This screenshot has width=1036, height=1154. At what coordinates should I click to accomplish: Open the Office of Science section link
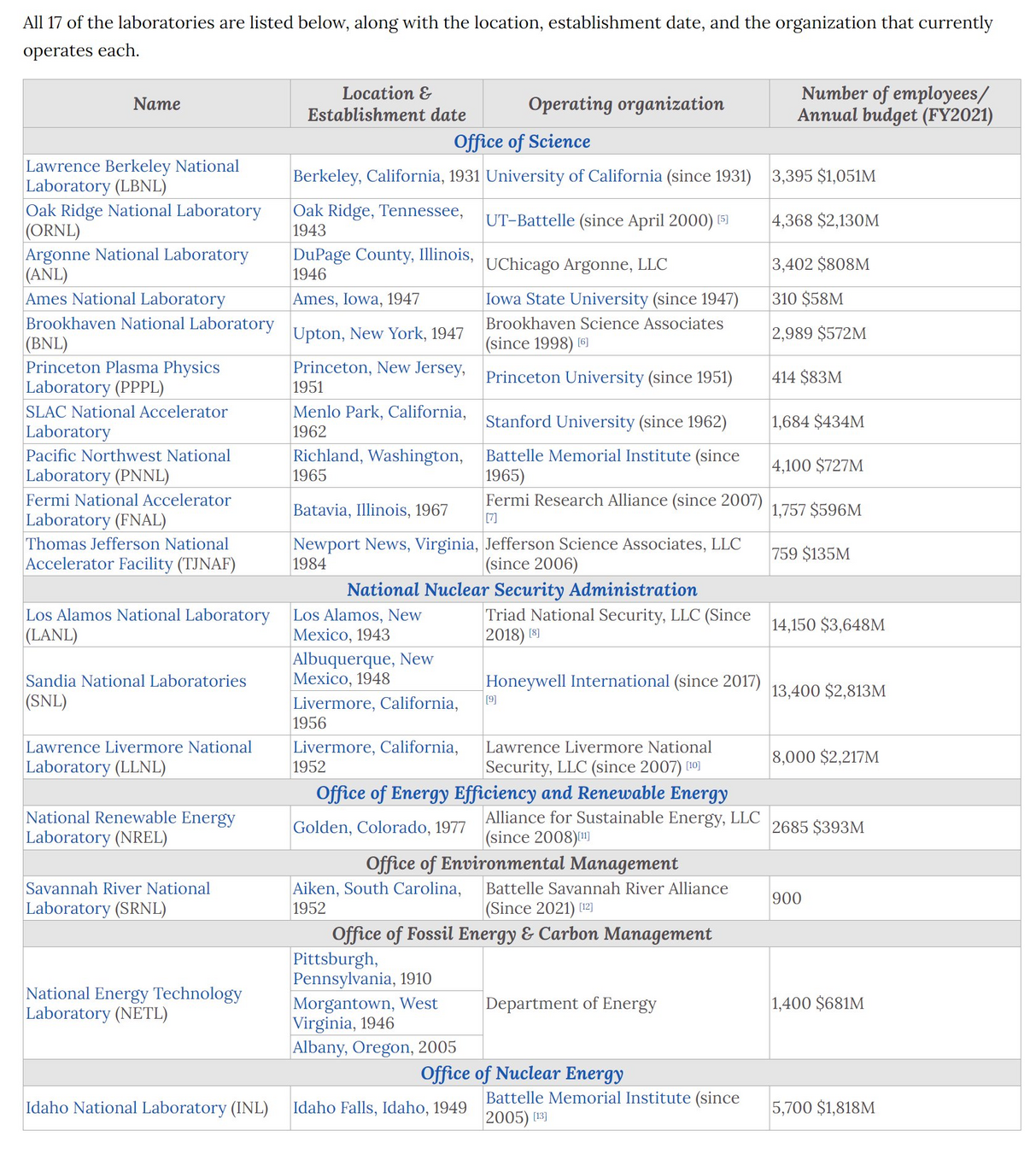tap(522, 142)
